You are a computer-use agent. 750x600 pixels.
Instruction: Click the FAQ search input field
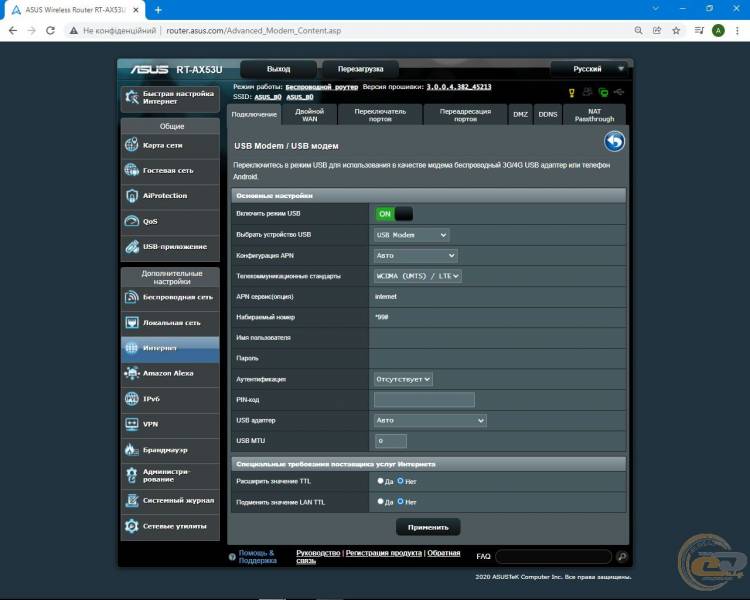pos(554,556)
